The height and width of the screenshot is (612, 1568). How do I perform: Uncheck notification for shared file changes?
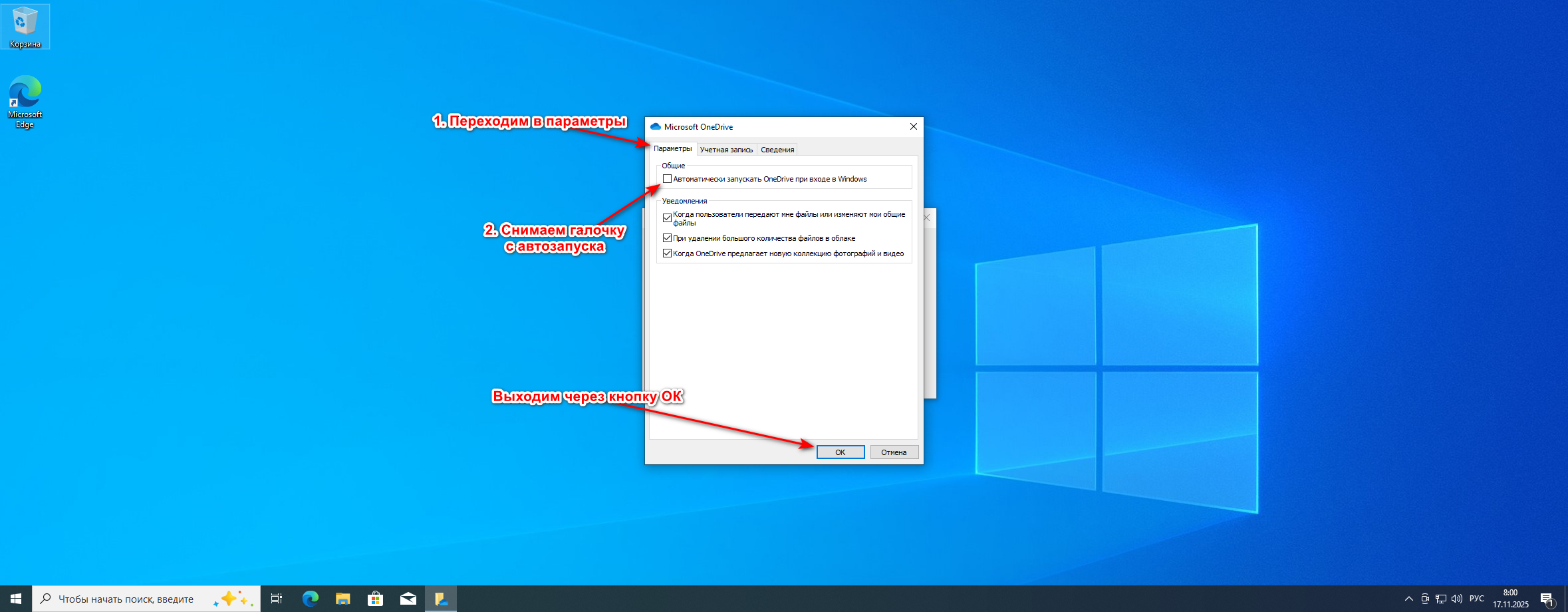667,218
